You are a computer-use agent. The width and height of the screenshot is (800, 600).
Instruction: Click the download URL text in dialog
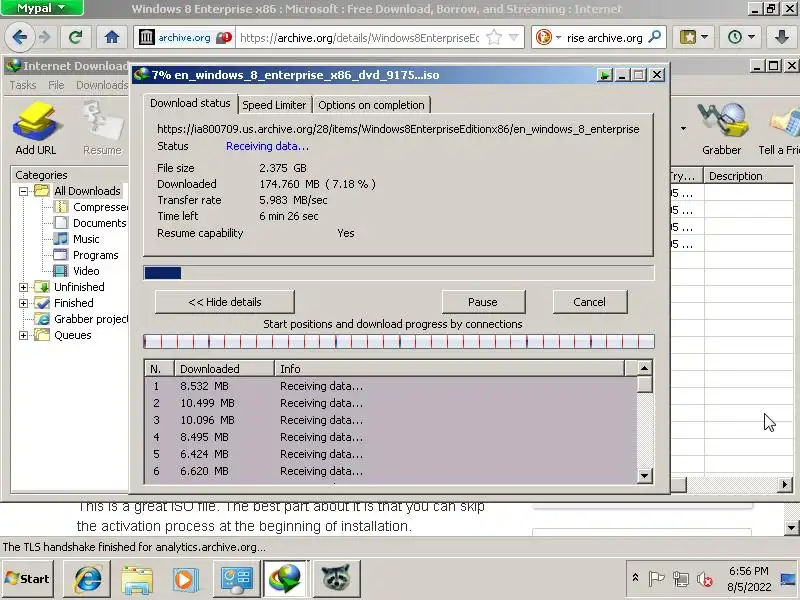[x=398, y=129]
